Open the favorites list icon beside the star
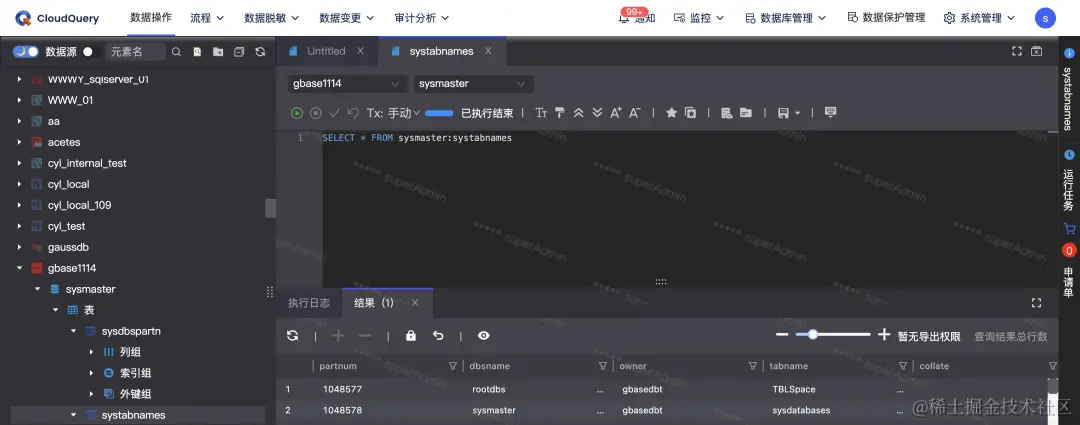The height and width of the screenshot is (425, 1080). tap(690, 113)
